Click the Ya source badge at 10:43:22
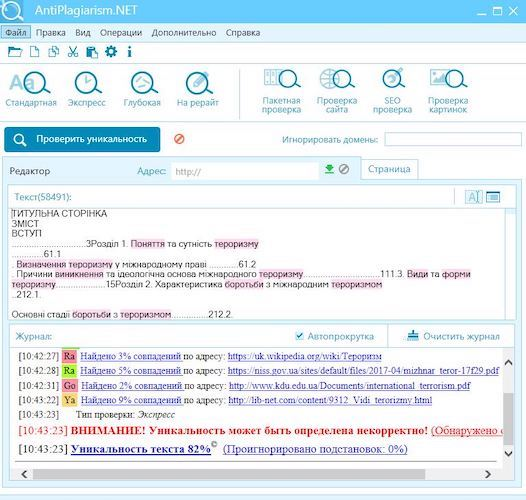Screen dimensions: 526x500 point(70,400)
